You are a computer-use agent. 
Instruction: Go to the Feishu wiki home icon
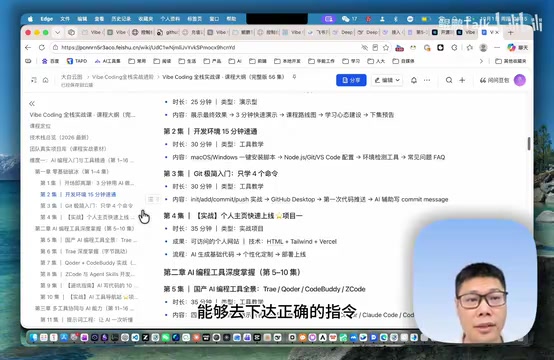[46, 80]
